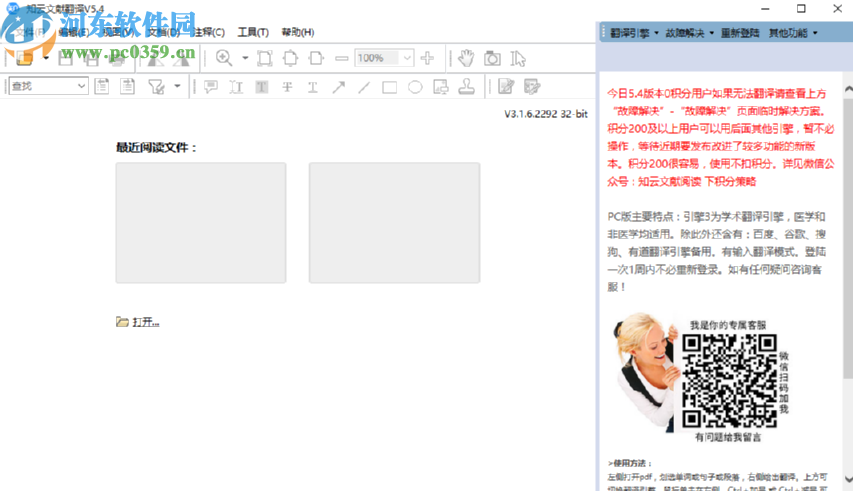
Task: Click the zoom in plus icon
Action: click(x=428, y=58)
